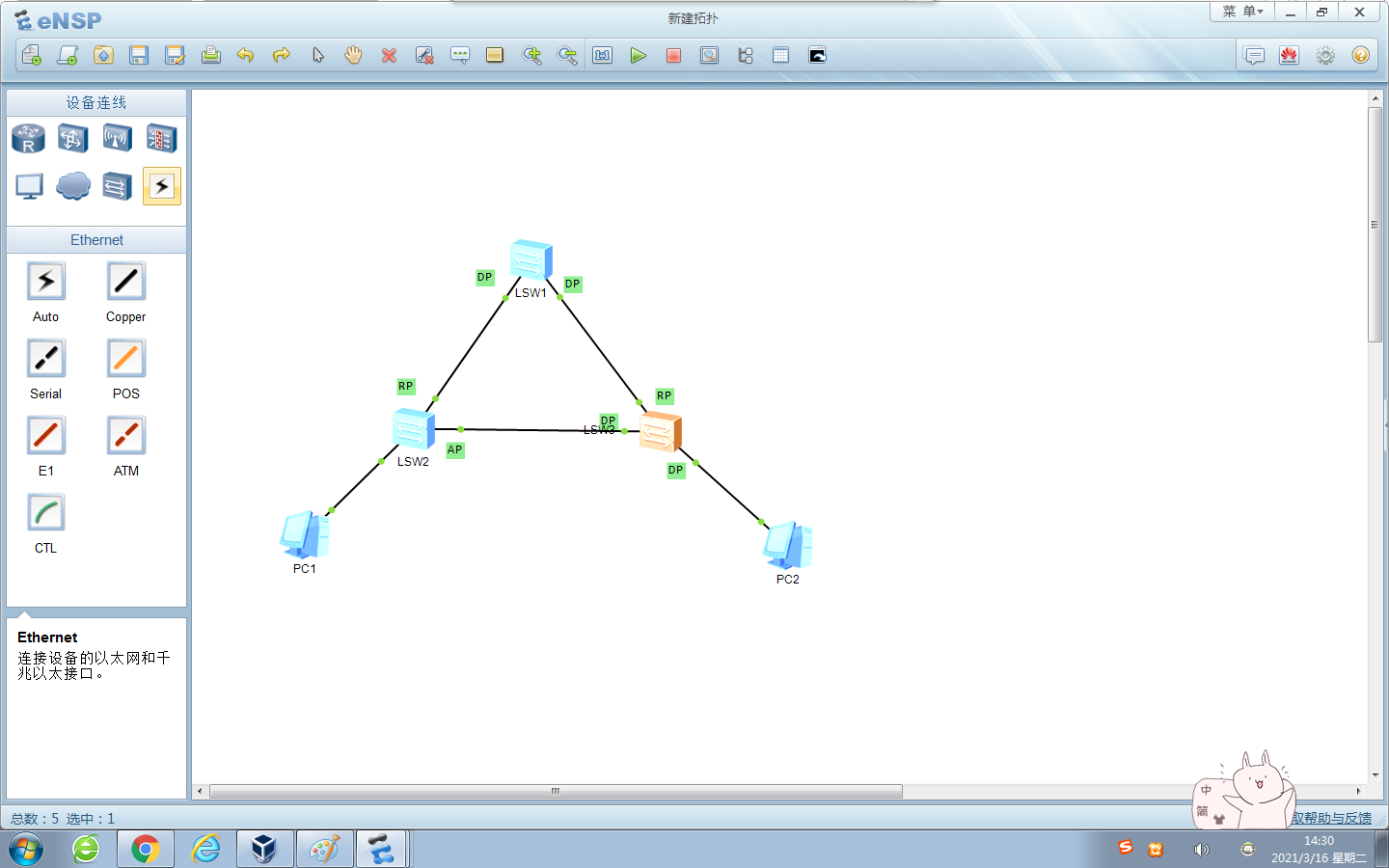
Task: Click the Open Topology toolbar icon
Action: tap(103, 55)
